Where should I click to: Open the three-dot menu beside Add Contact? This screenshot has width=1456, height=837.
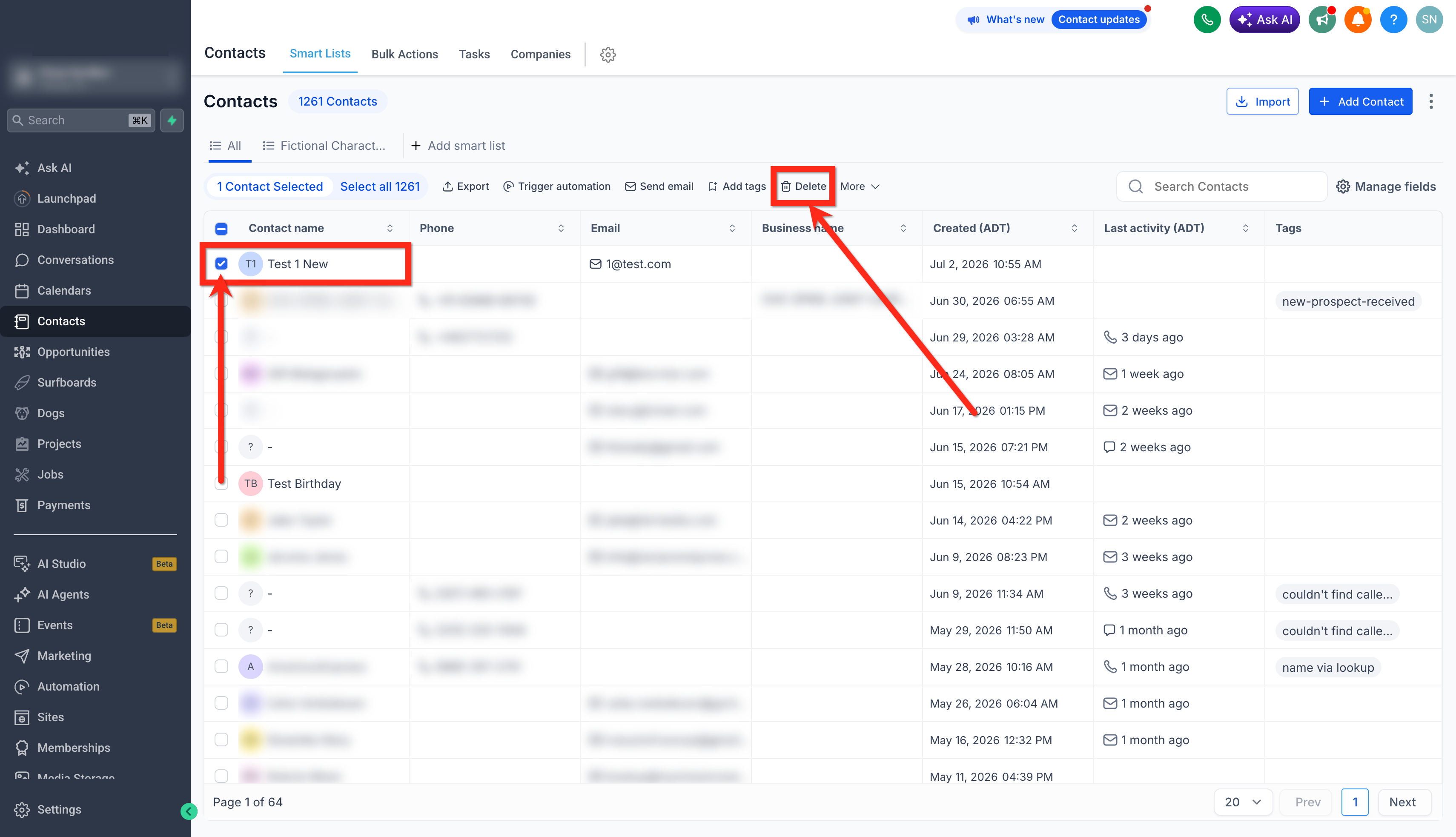click(x=1431, y=101)
